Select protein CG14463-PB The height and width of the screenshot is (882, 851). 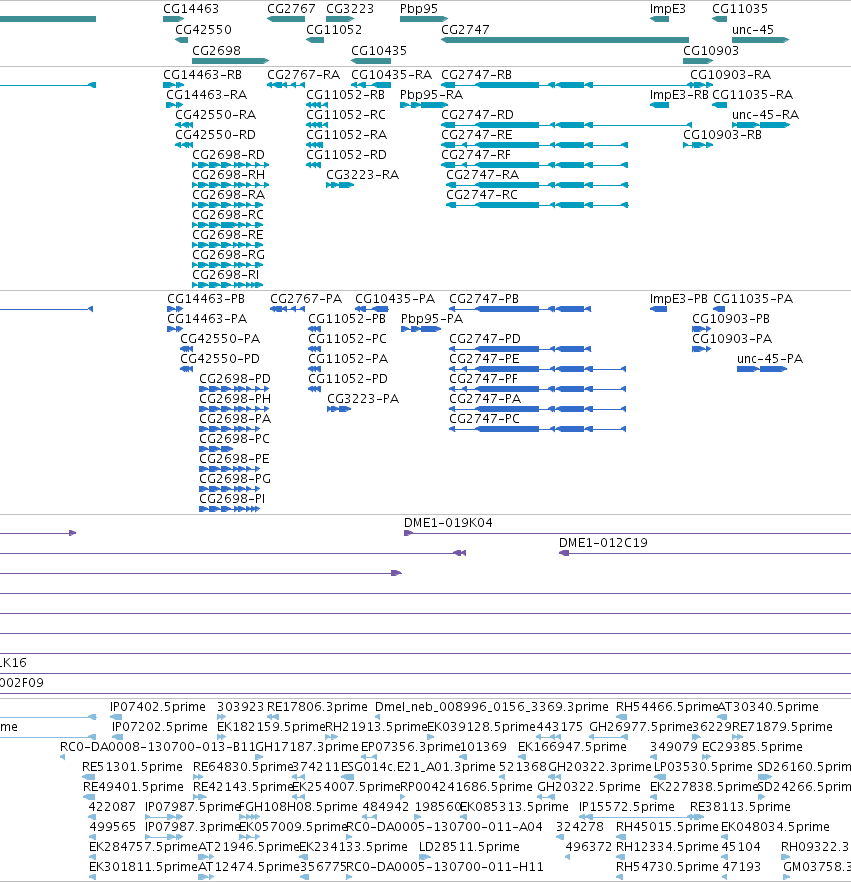(205, 299)
